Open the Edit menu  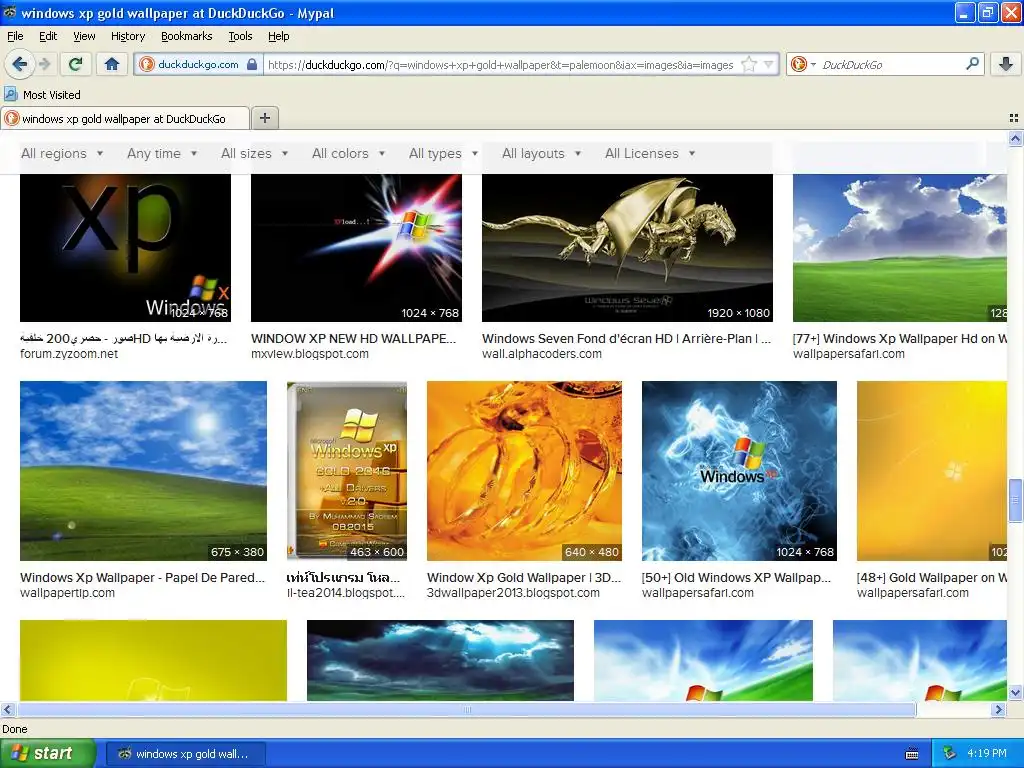pos(48,36)
